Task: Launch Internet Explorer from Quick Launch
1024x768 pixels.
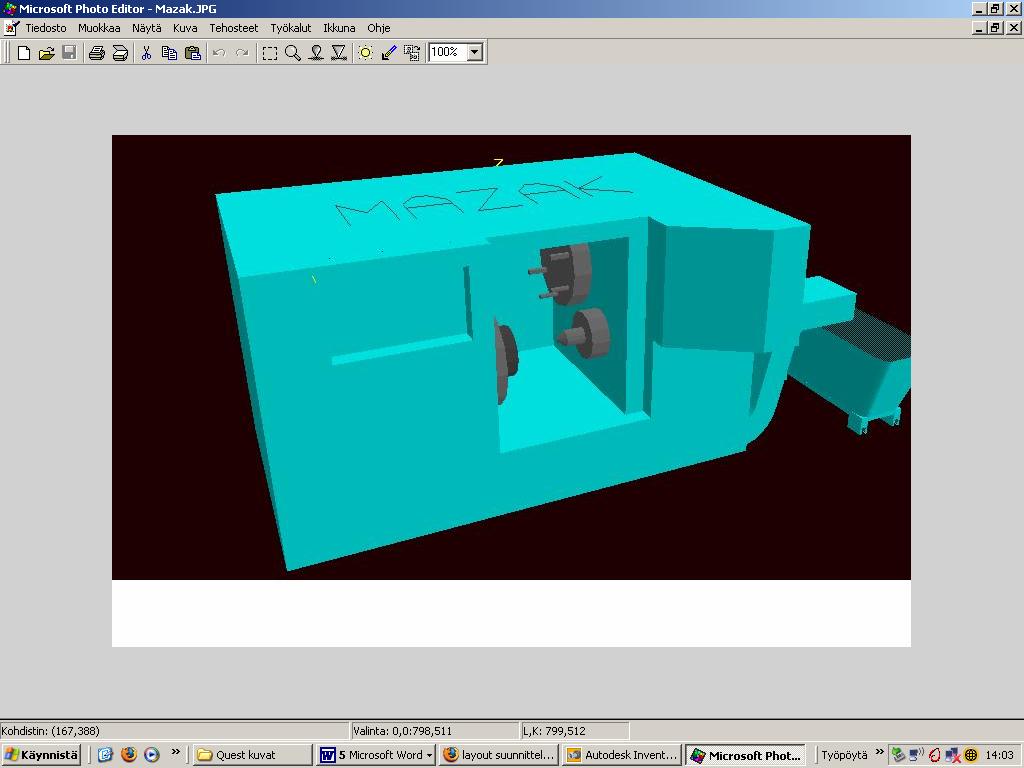Action: tap(105, 755)
